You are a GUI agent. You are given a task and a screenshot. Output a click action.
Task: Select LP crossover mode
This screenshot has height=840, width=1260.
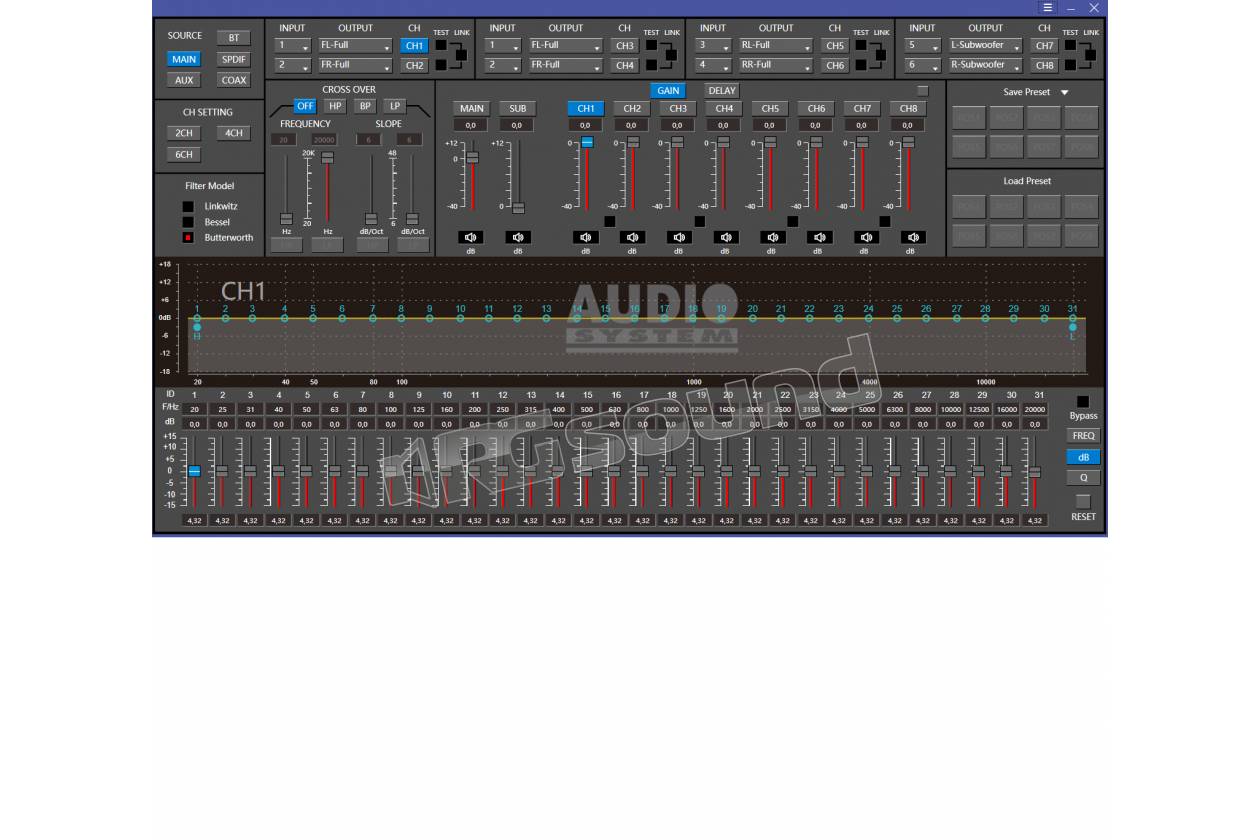(395, 106)
